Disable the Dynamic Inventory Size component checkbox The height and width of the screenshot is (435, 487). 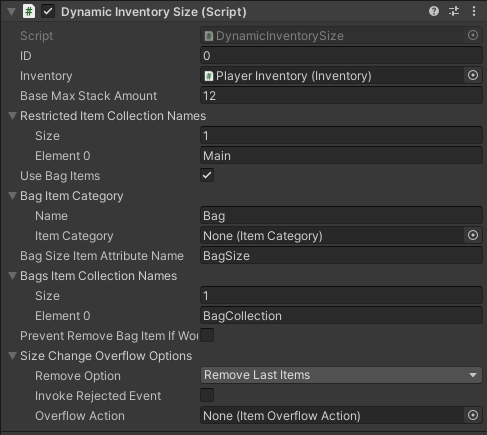tap(48, 12)
